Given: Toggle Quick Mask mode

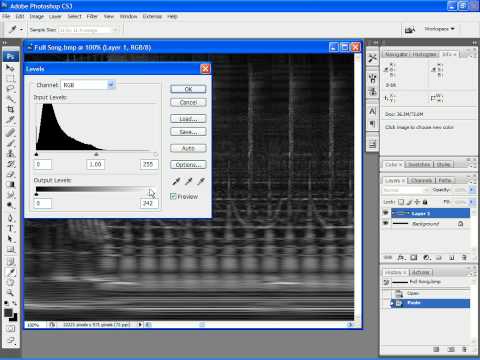Looking at the screenshot, I should point(10,329).
